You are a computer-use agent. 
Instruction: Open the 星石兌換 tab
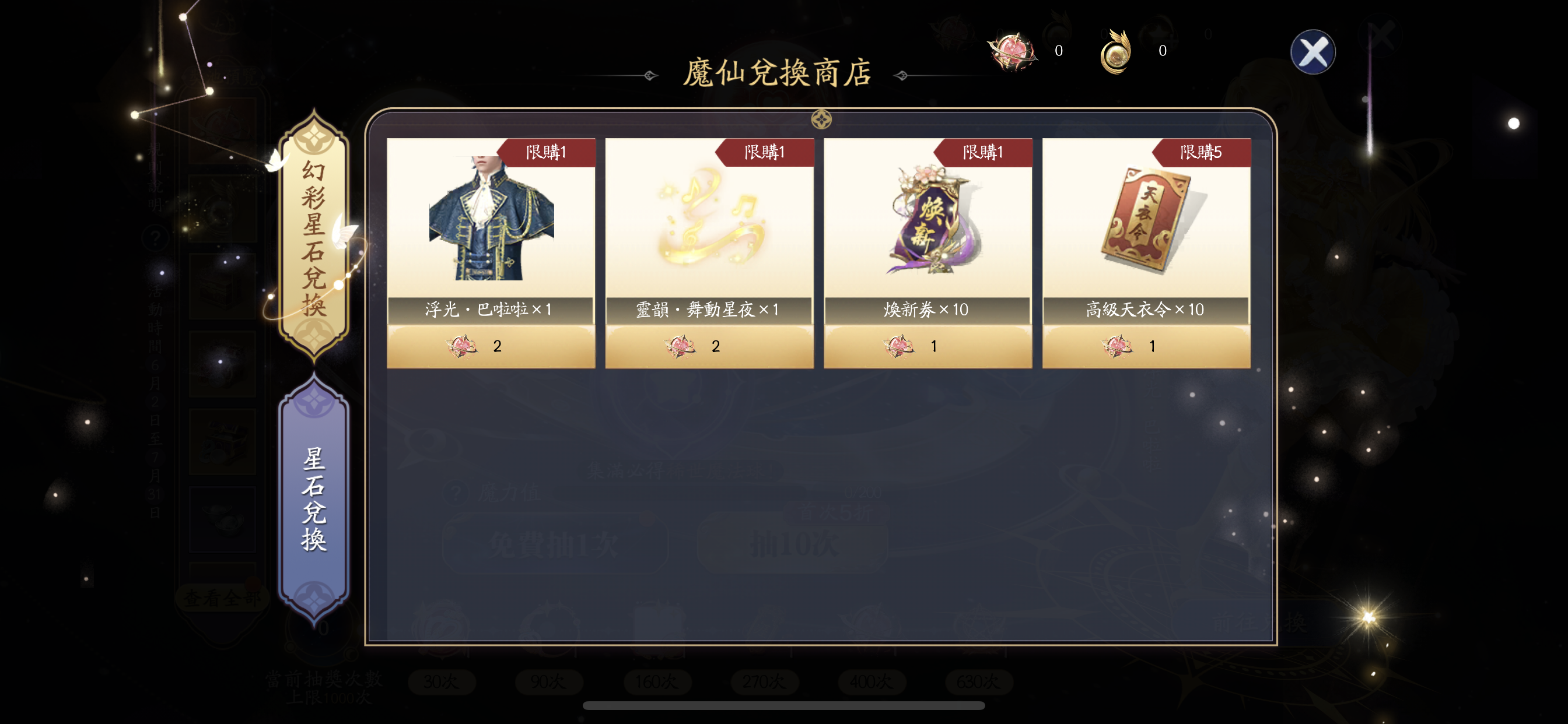click(x=313, y=499)
